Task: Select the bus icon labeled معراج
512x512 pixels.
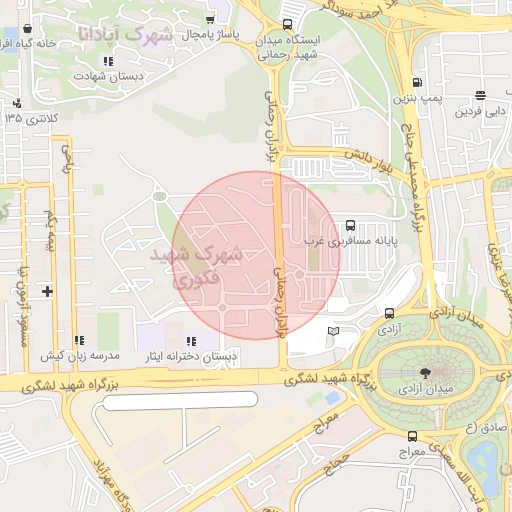Action: click(x=413, y=436)
